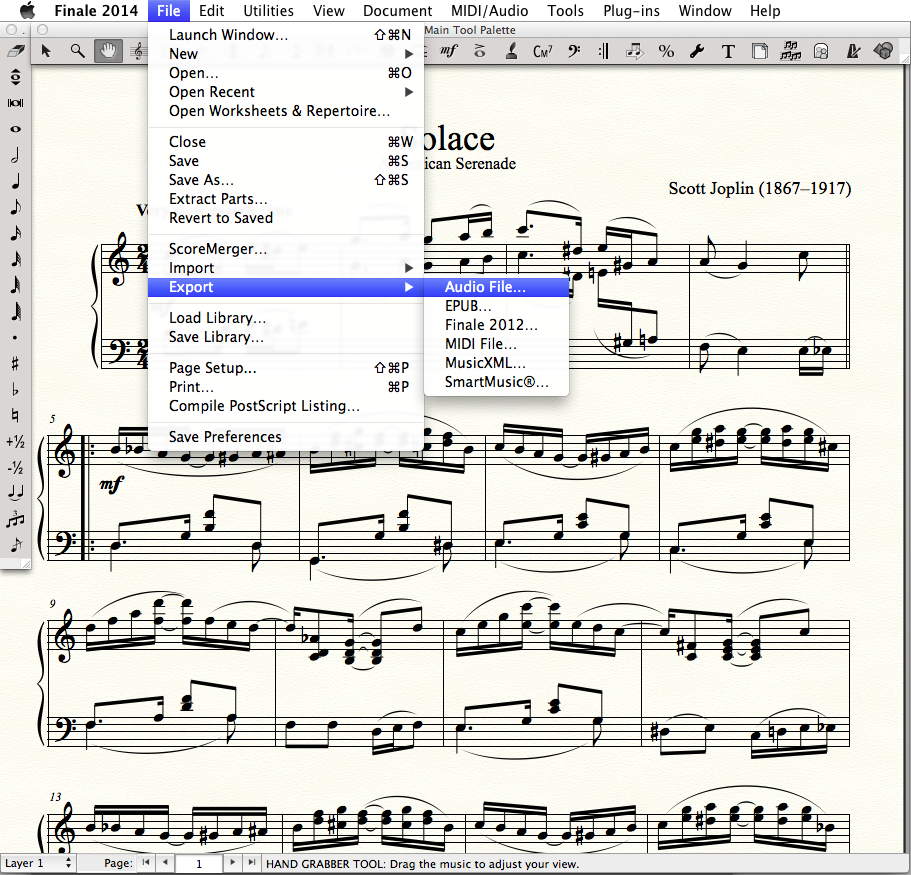Select the Clef tool bass clef icon
This screenshot has height=875, width=911.
573,51
